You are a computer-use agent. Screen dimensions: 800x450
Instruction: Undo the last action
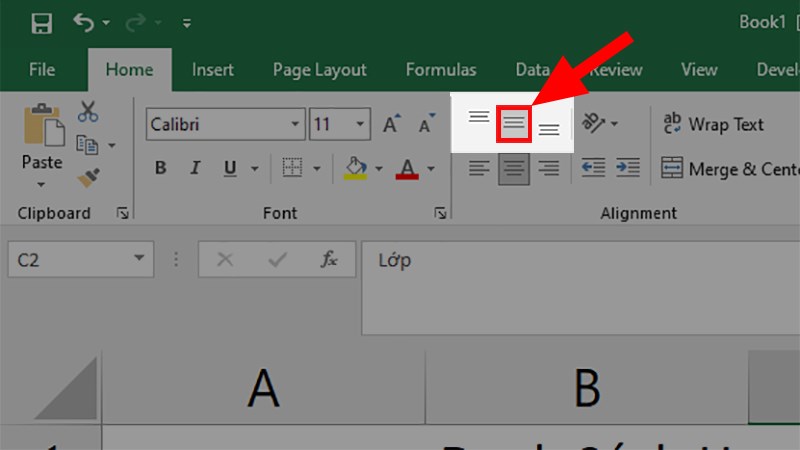[83, 23]
